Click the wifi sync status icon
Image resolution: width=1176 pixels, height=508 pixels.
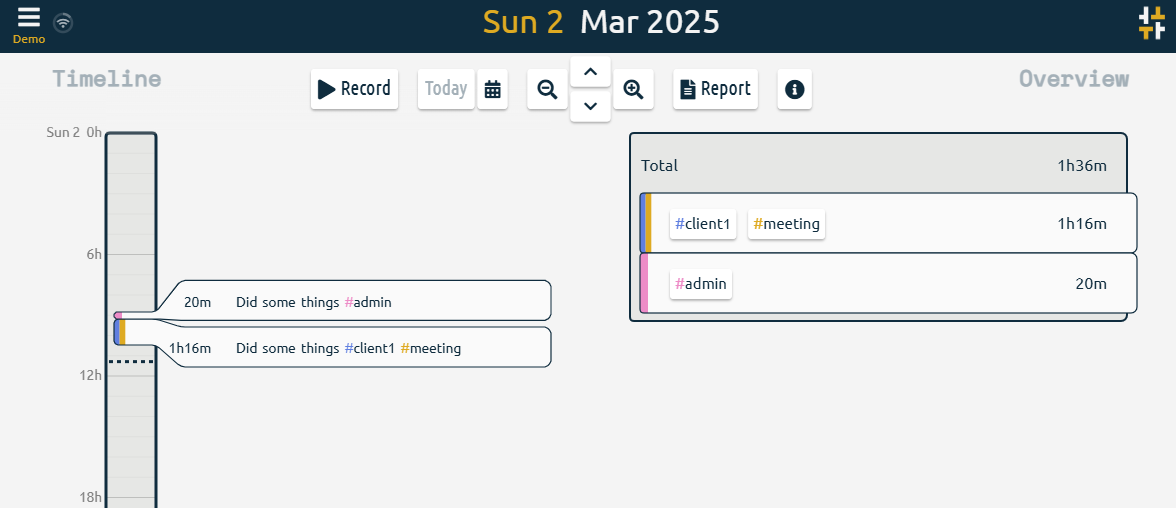pos(63,22)
